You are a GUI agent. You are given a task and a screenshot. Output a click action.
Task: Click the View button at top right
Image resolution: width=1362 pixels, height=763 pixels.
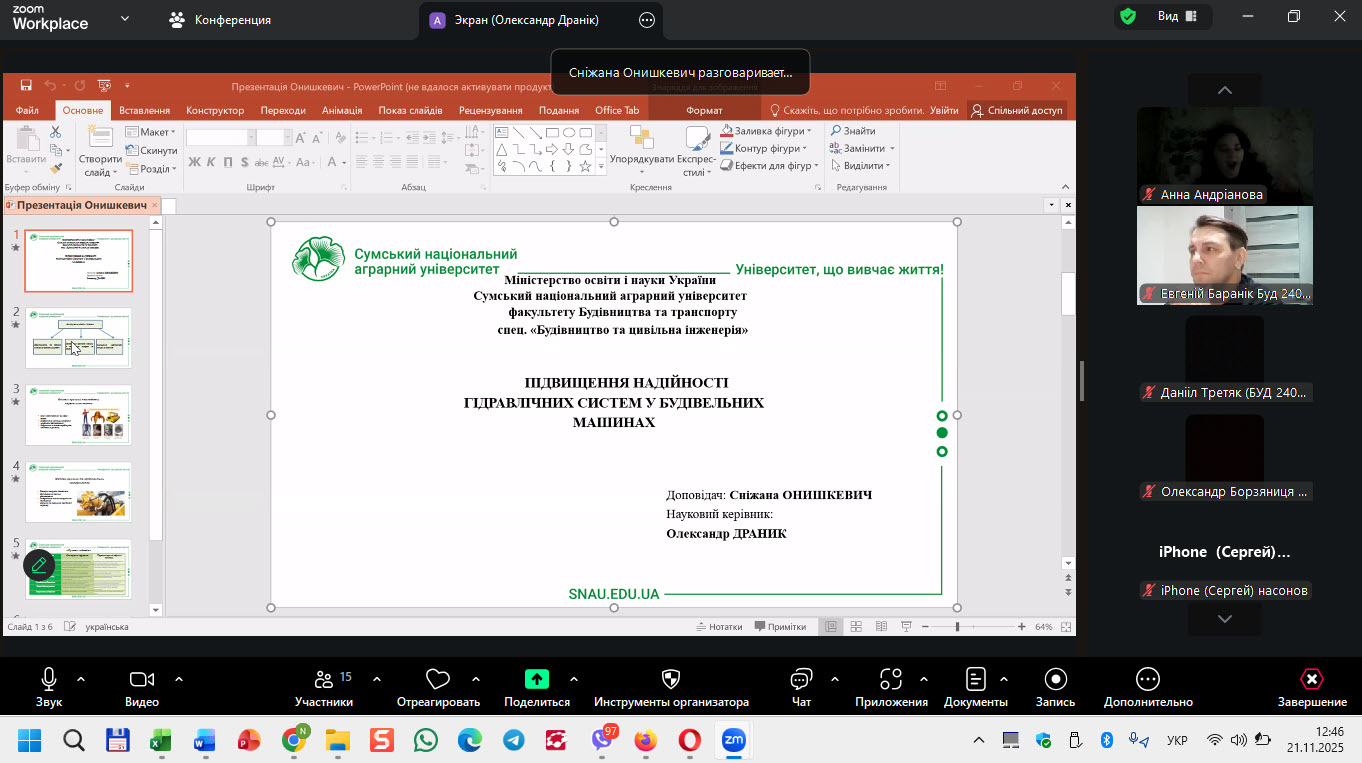point(1167,16)
